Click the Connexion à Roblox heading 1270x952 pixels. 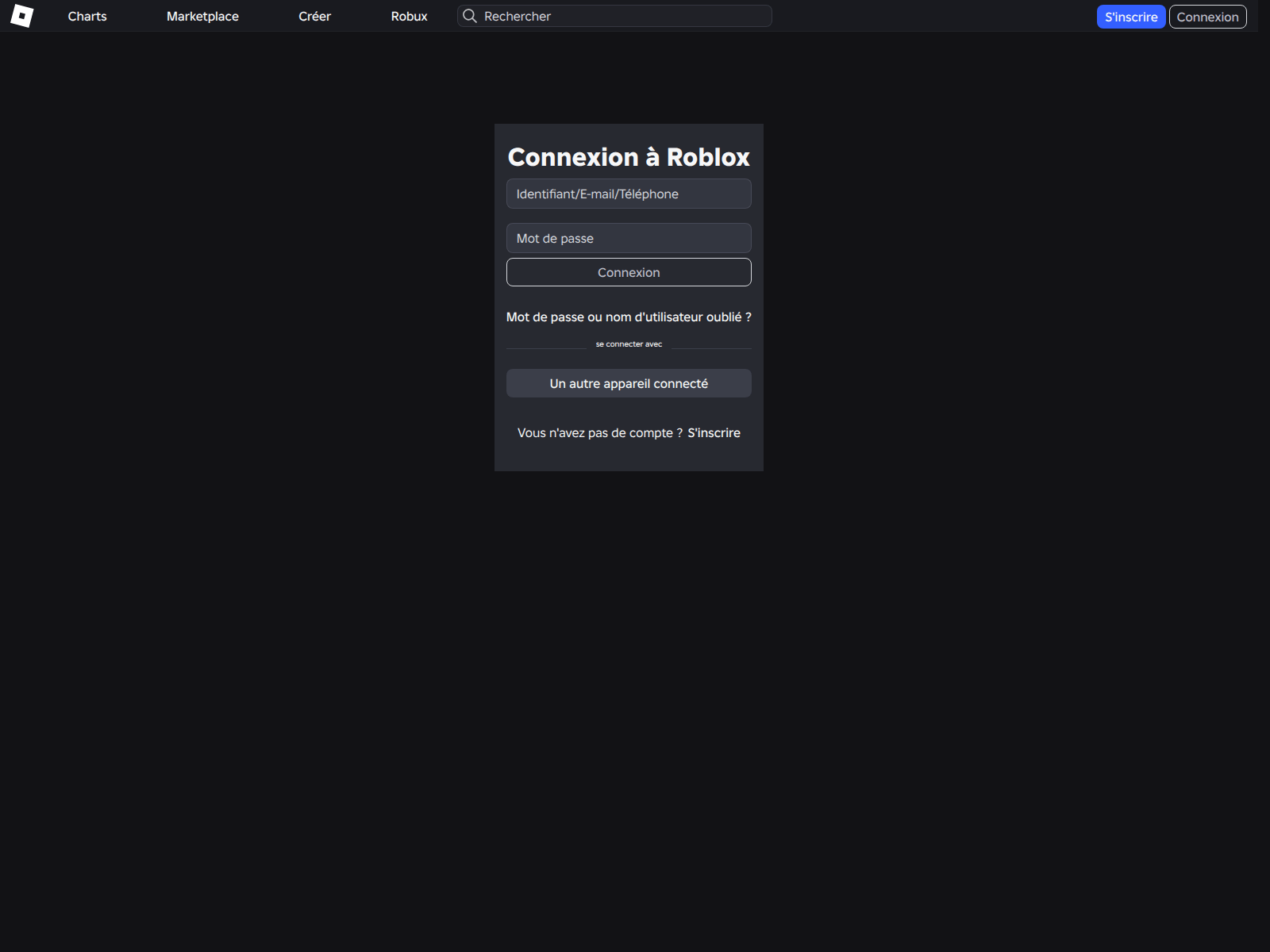629,157
